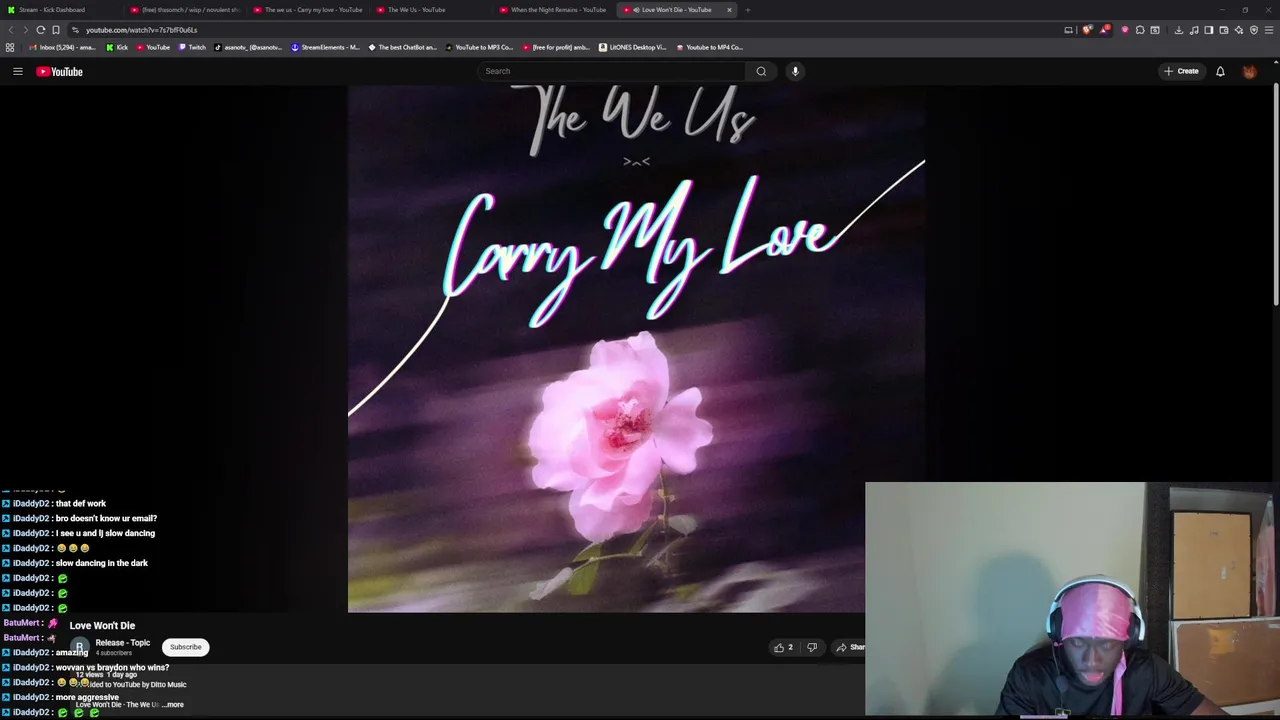Open media playlist music note icon
Image resolution: width=1280 pixels, height=720 pixels.
pos(1194,30)
